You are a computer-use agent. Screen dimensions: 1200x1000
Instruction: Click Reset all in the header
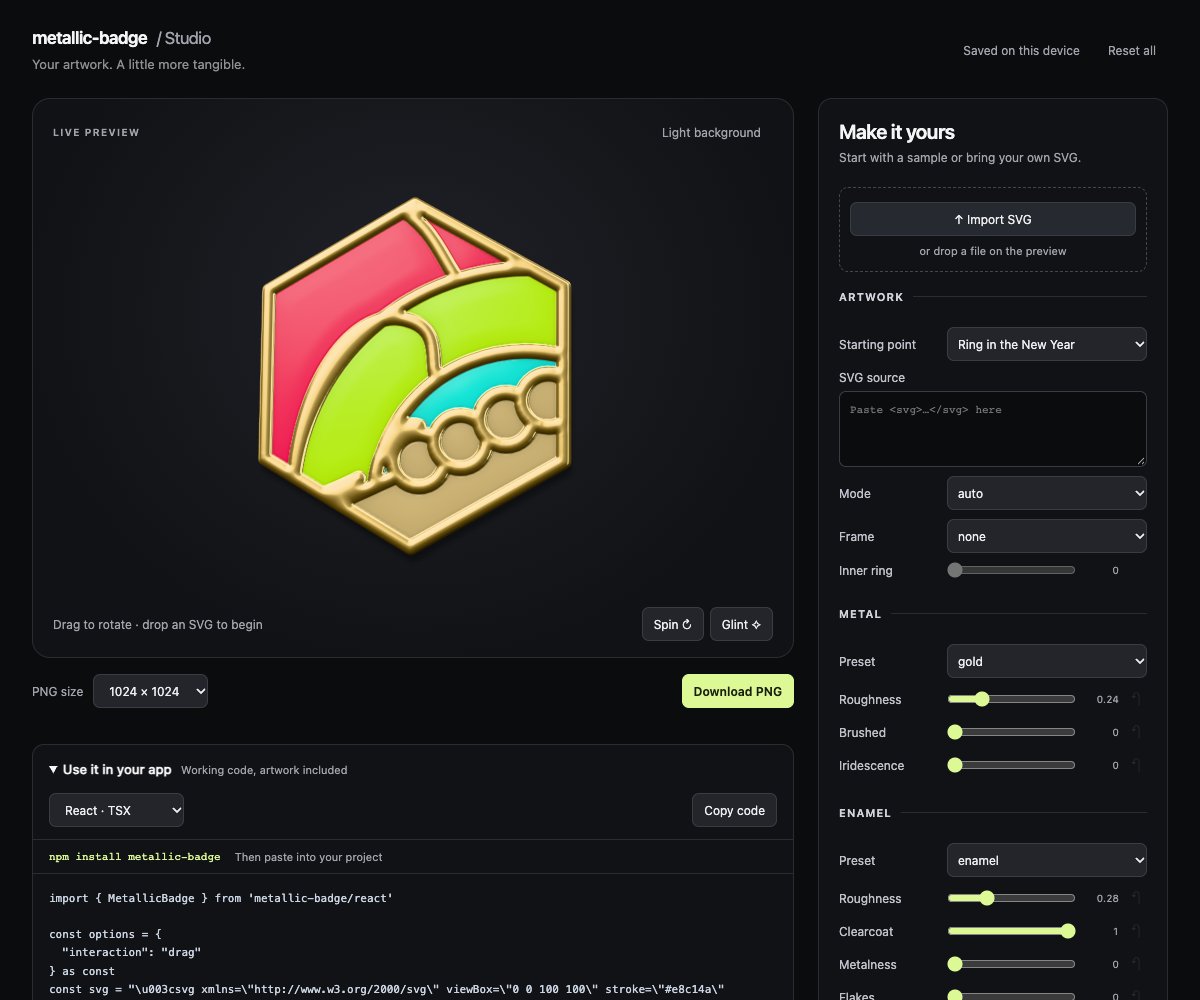coord(1132,50)
